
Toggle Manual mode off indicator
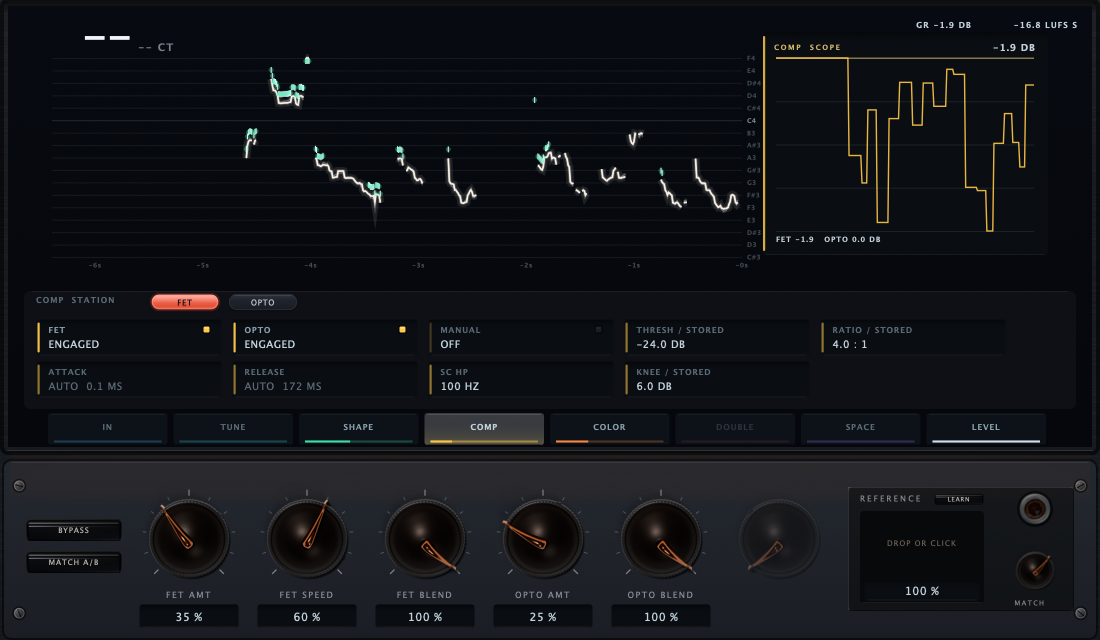[x=598, y=330]
